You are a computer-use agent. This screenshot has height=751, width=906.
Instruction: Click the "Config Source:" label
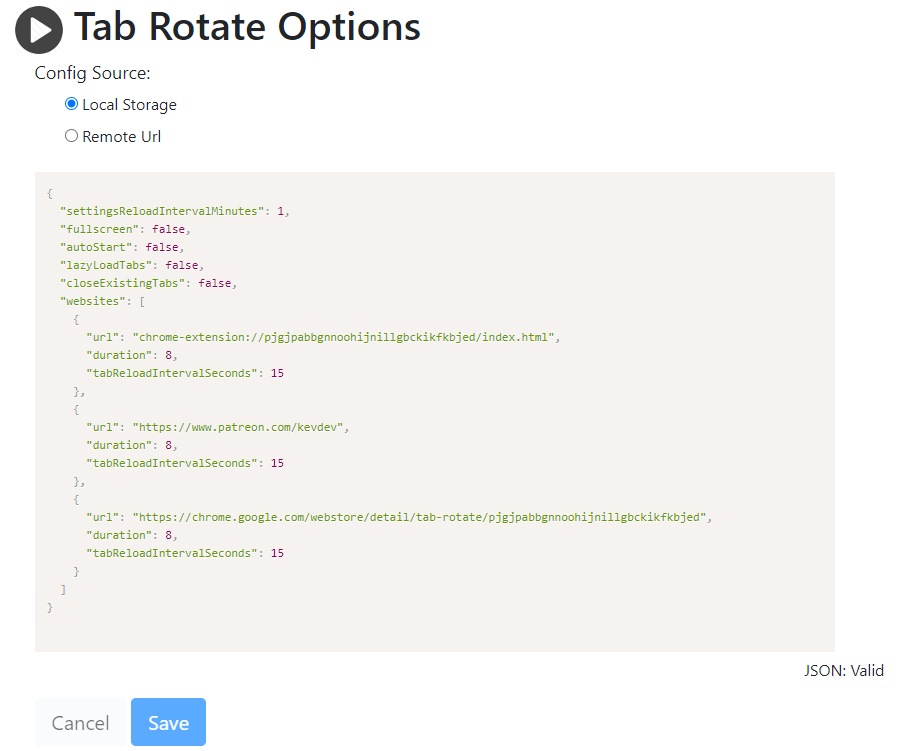pyautogui.click(x=92, y=73)
